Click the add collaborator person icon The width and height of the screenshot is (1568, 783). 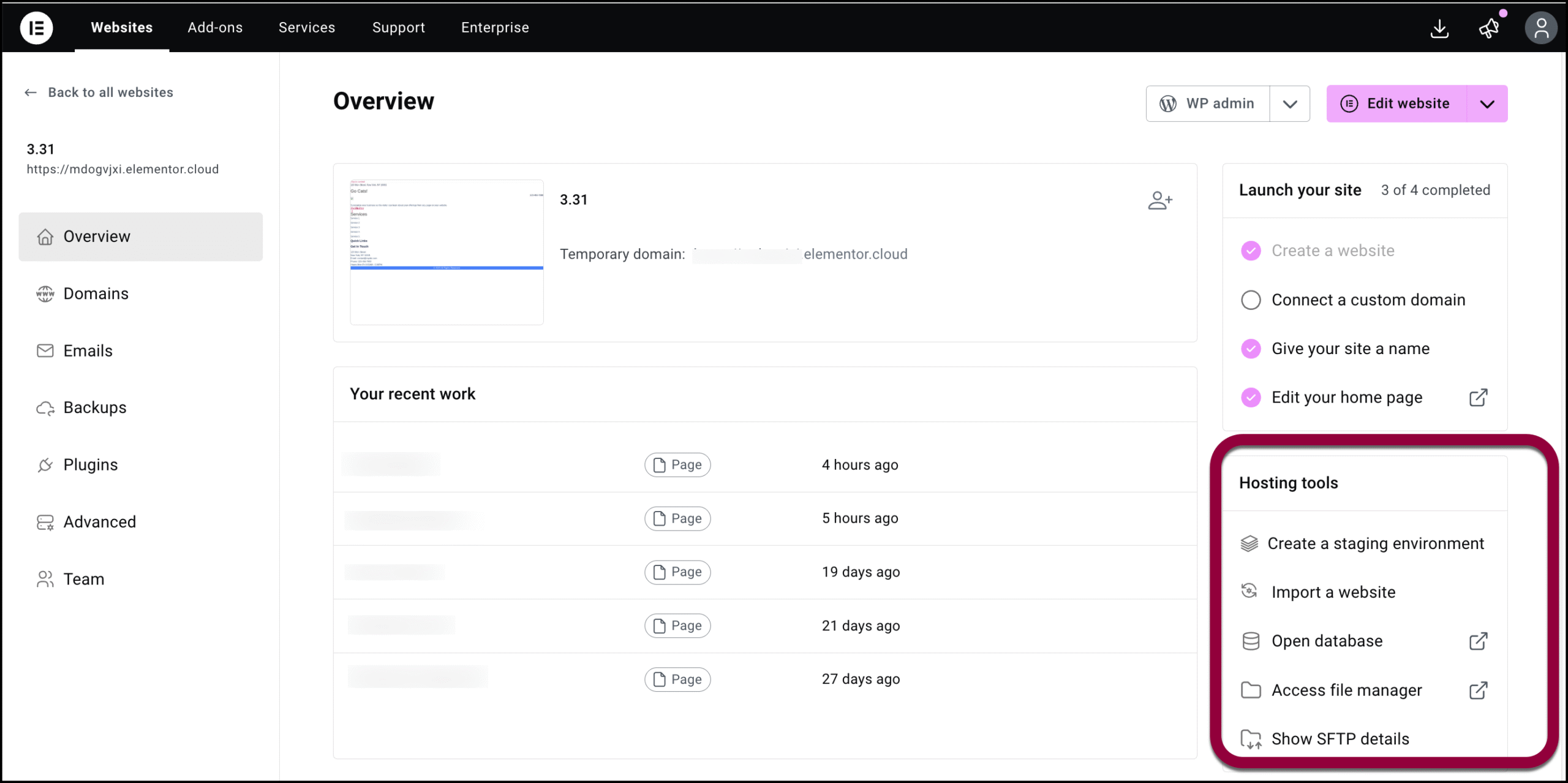[x=1160, y=200]
